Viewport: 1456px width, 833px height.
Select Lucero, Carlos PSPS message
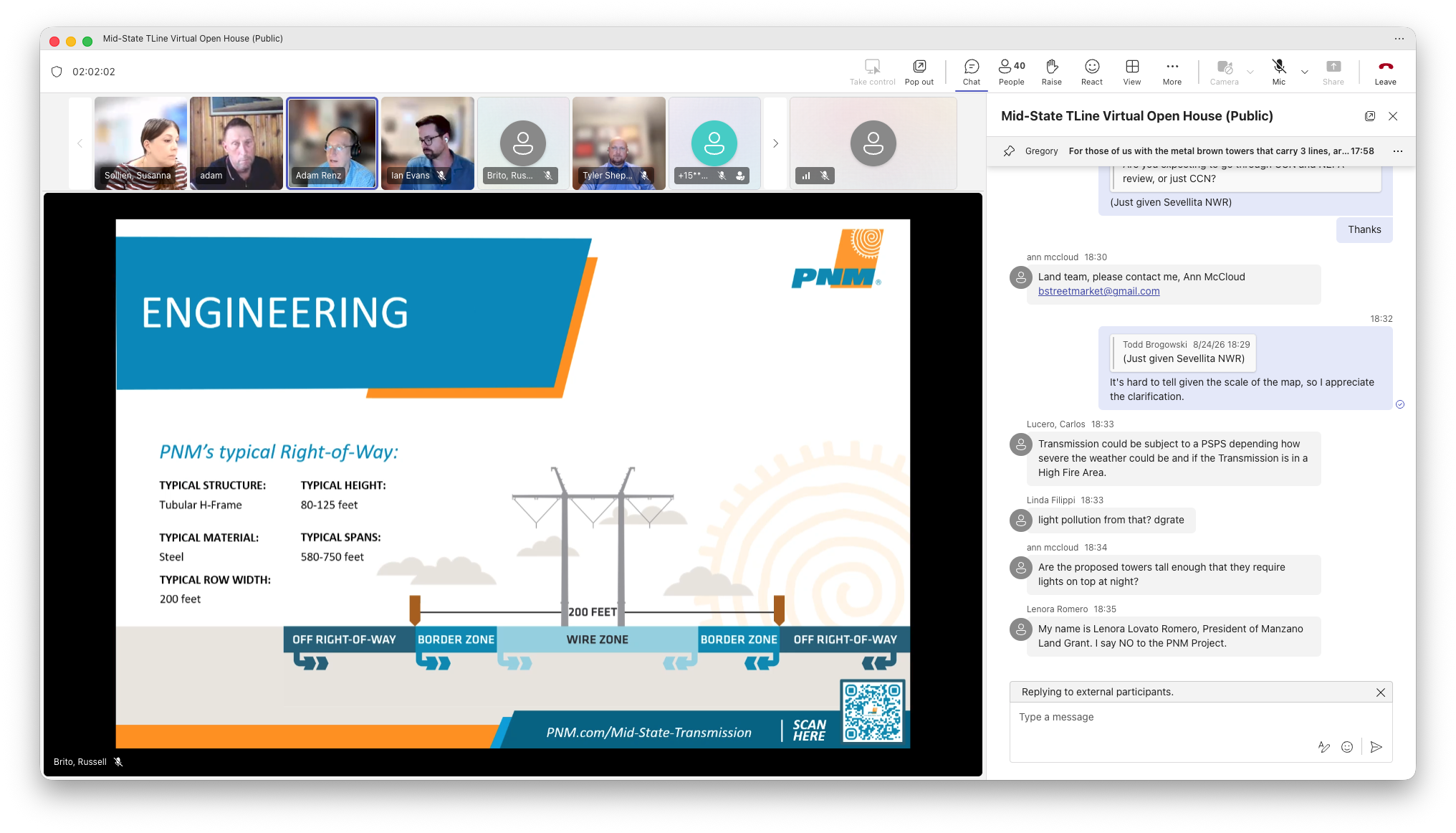click(x=1174, y=459)
